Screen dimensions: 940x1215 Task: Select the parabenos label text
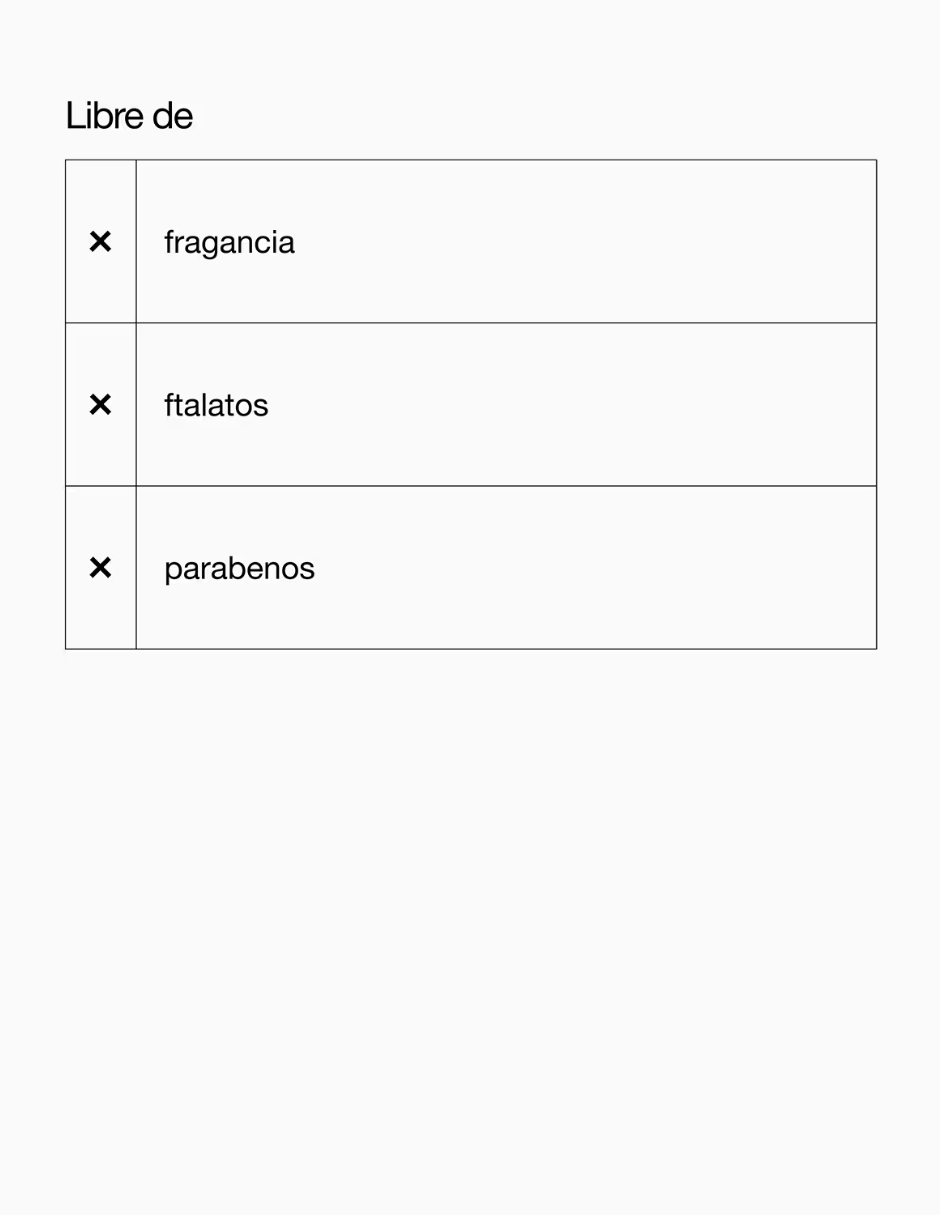[239, 569]
